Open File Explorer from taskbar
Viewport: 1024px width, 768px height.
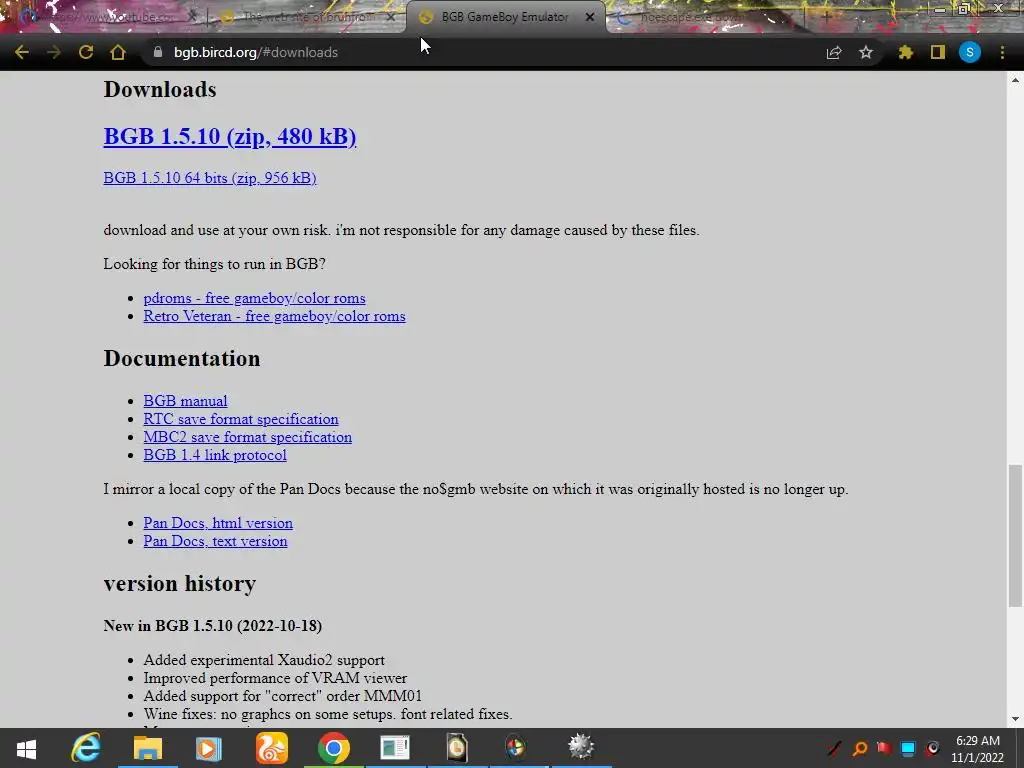(x=148, y=748)
